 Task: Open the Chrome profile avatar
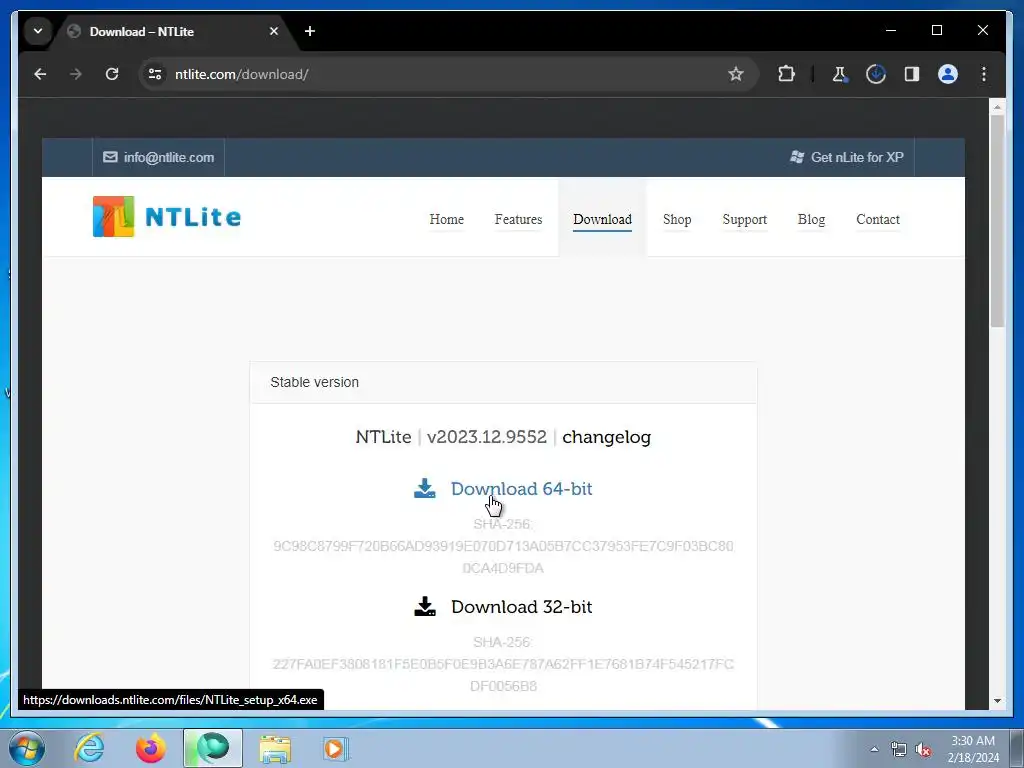tap(948, 74)
